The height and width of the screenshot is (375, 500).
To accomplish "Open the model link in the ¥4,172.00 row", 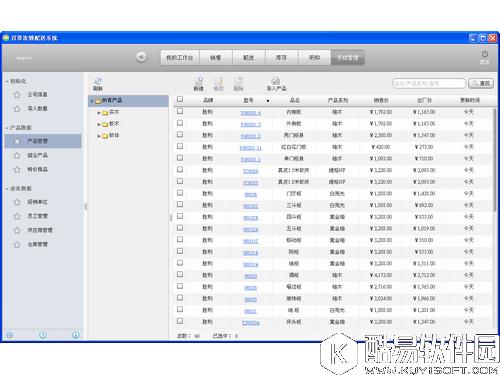I will click(251, 276).
